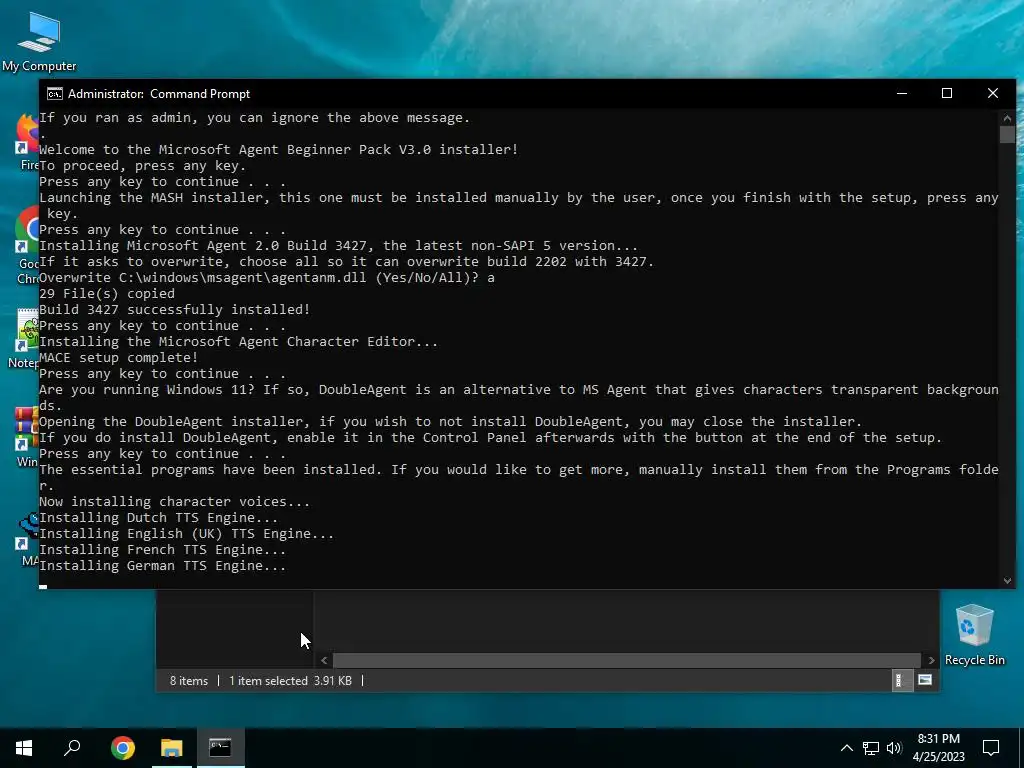The width and height of the screenshot is (1024, 768).
Task: Click 'Installing German TTS Engine...' line
Action: [162, 566]
